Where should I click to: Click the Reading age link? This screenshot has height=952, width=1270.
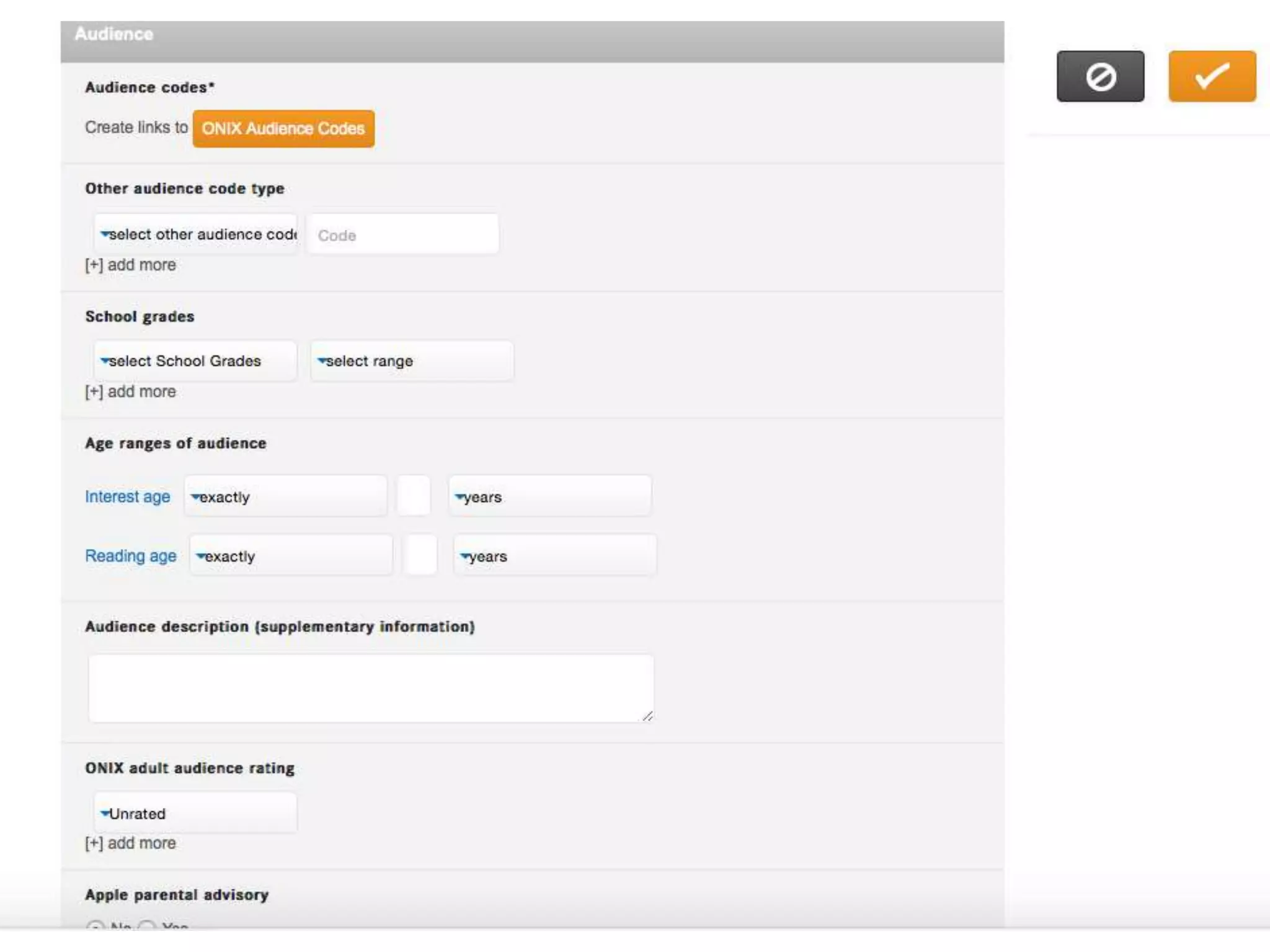pyautogui.click(x=130, y=556)
